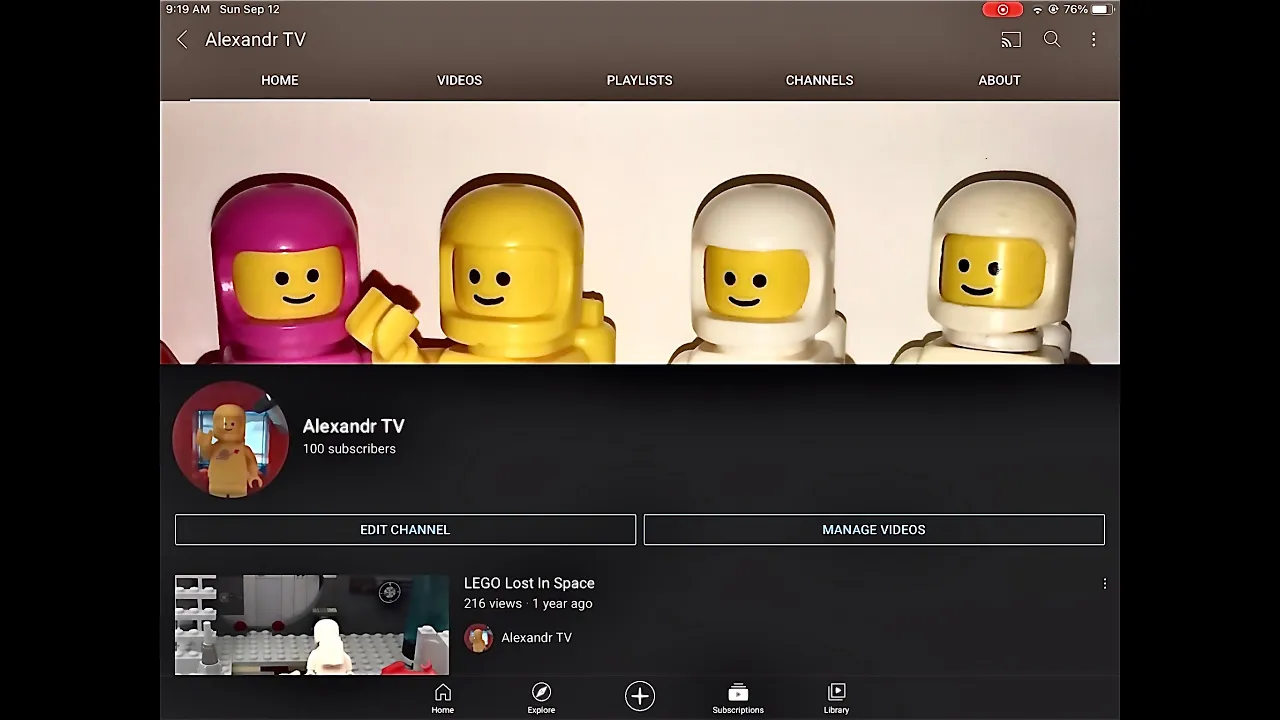Viewport: 1280px width, 720px height.
Task: Tap the 9:19 AM clock
Action: coord(188,9)
